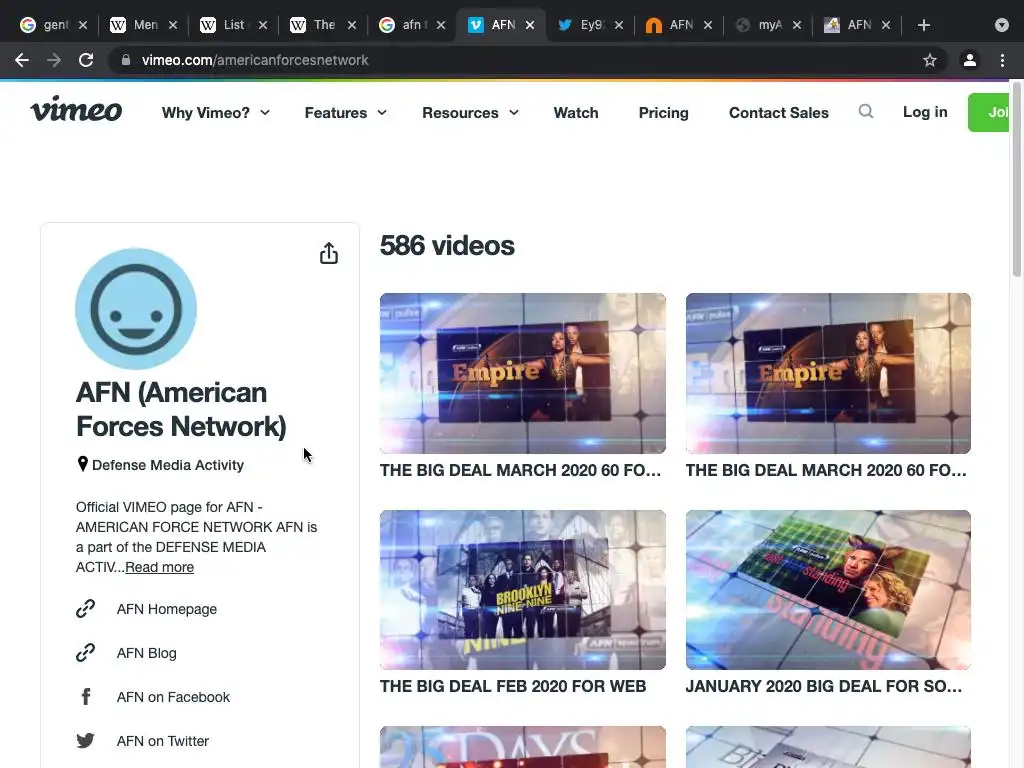The height and width of the screenshot is (768, 1024).
Task: Open first Empire Big Deal March thumbnail
Action: [522, 373]
